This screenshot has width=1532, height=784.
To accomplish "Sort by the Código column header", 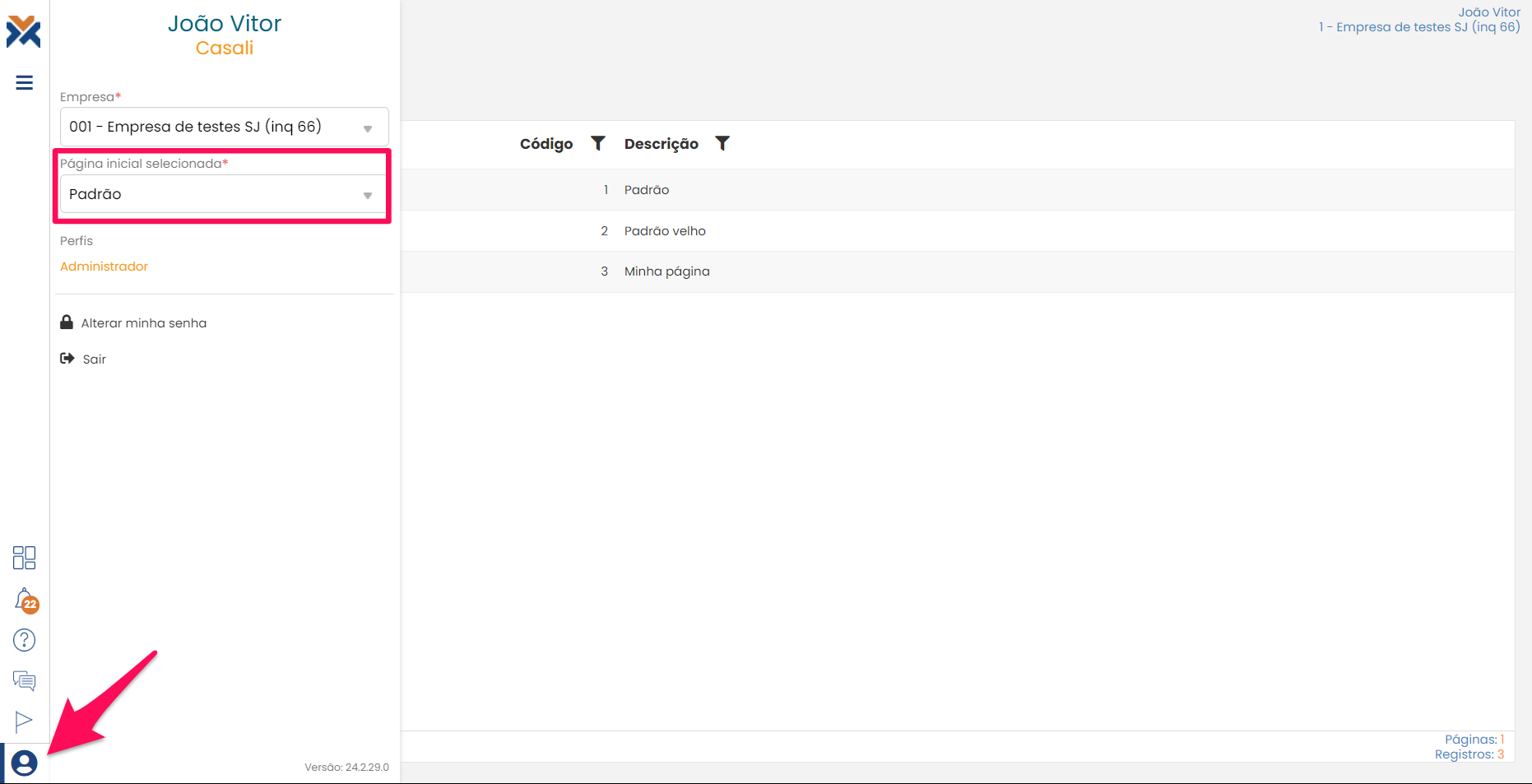I will pyautogui.click(x=546, y=144).
